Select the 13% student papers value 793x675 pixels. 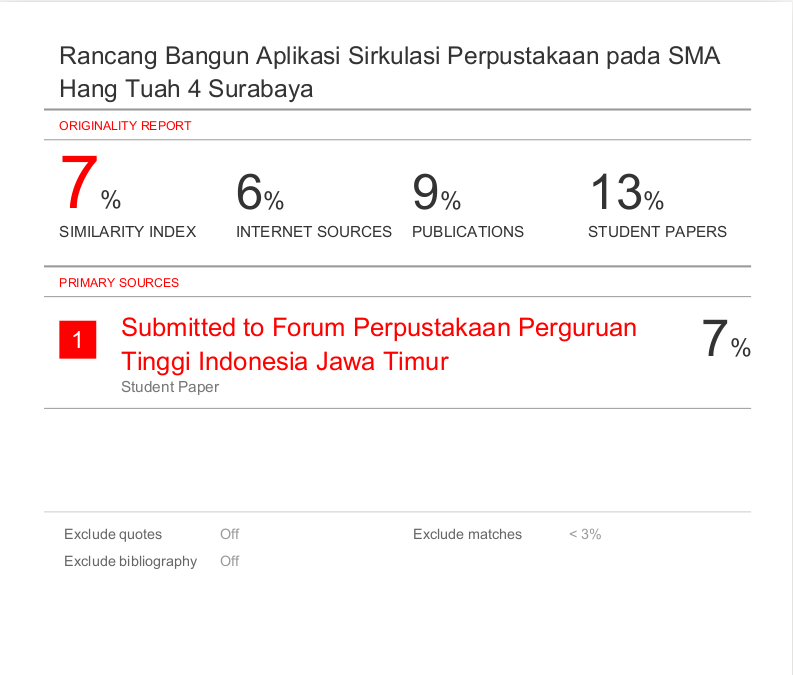[626, 193]
